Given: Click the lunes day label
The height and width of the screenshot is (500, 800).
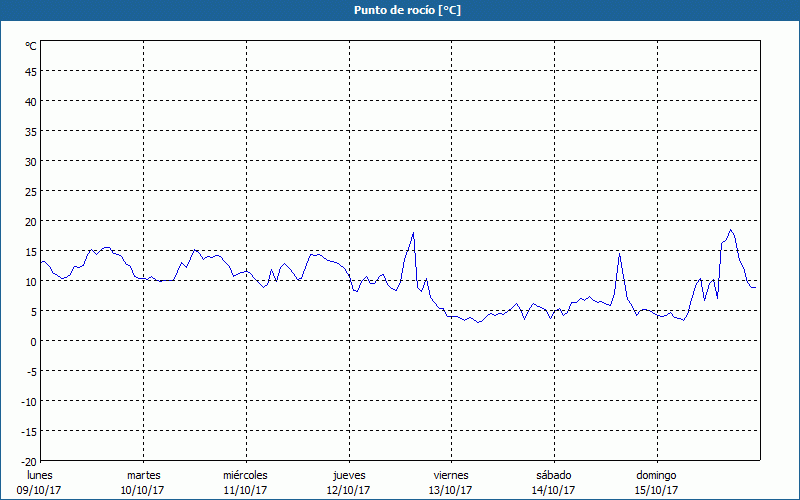Looking at the screenshot, I should tap(40, 475).
